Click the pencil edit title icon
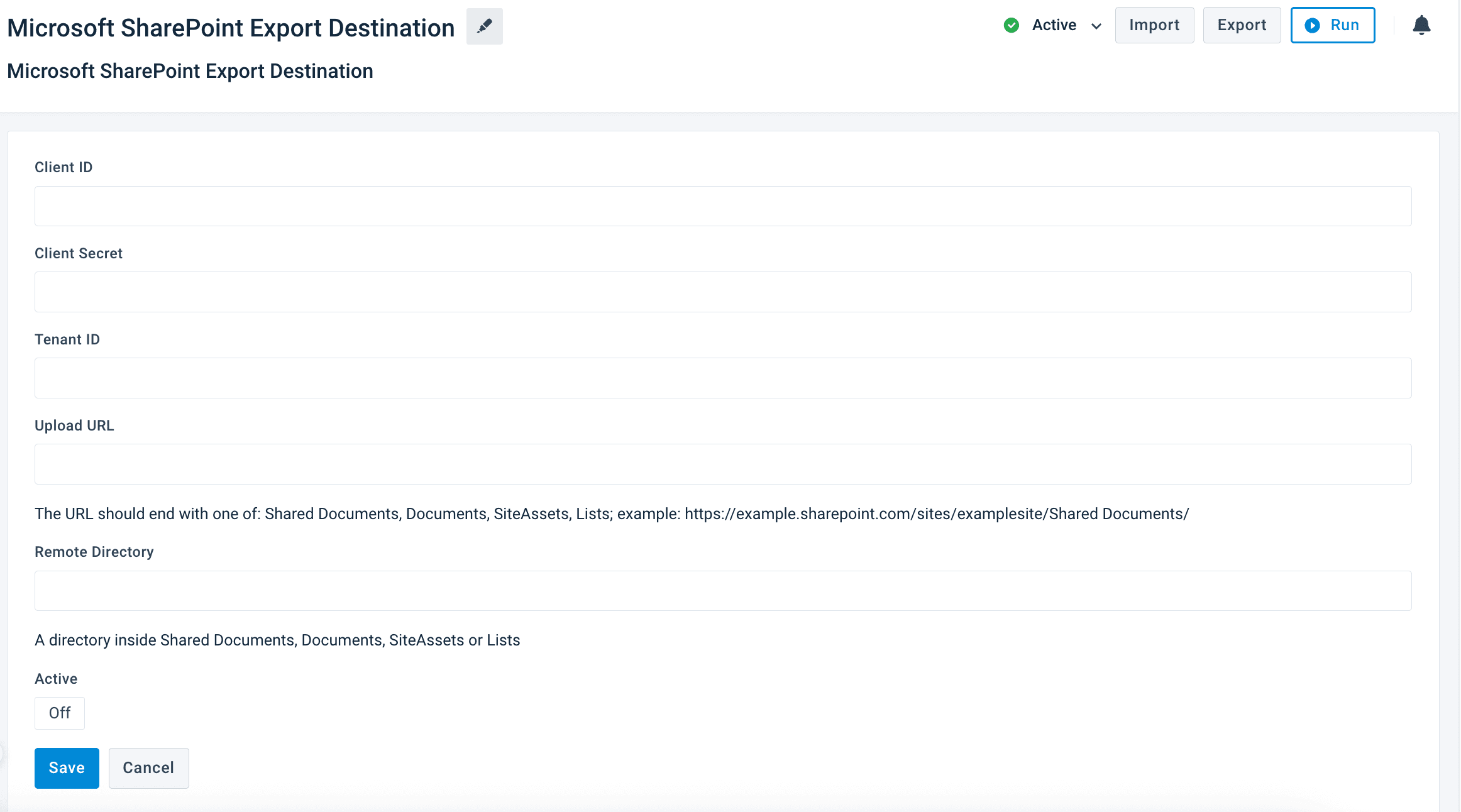This screenshot has width=1461, height=812. (484, 26)
